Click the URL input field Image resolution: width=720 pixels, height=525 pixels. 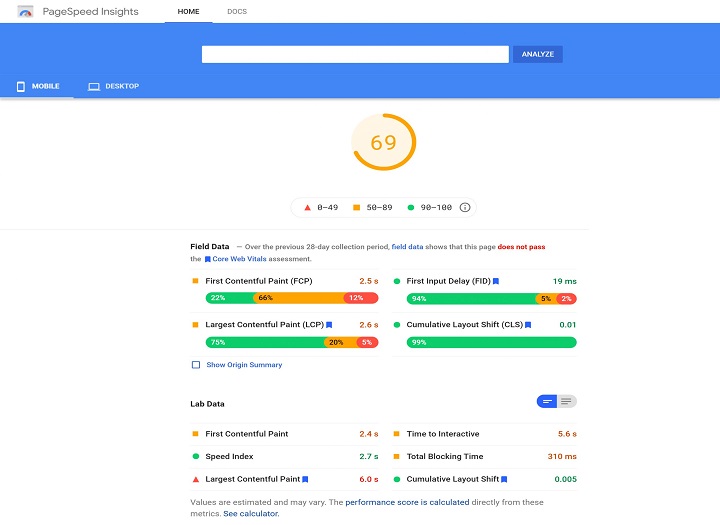tap(355, 54)
